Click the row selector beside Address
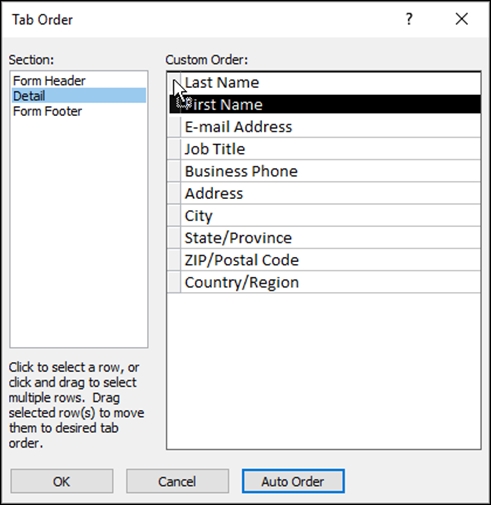This screenshot has height=505, width=491. click(x=174, y=193)
